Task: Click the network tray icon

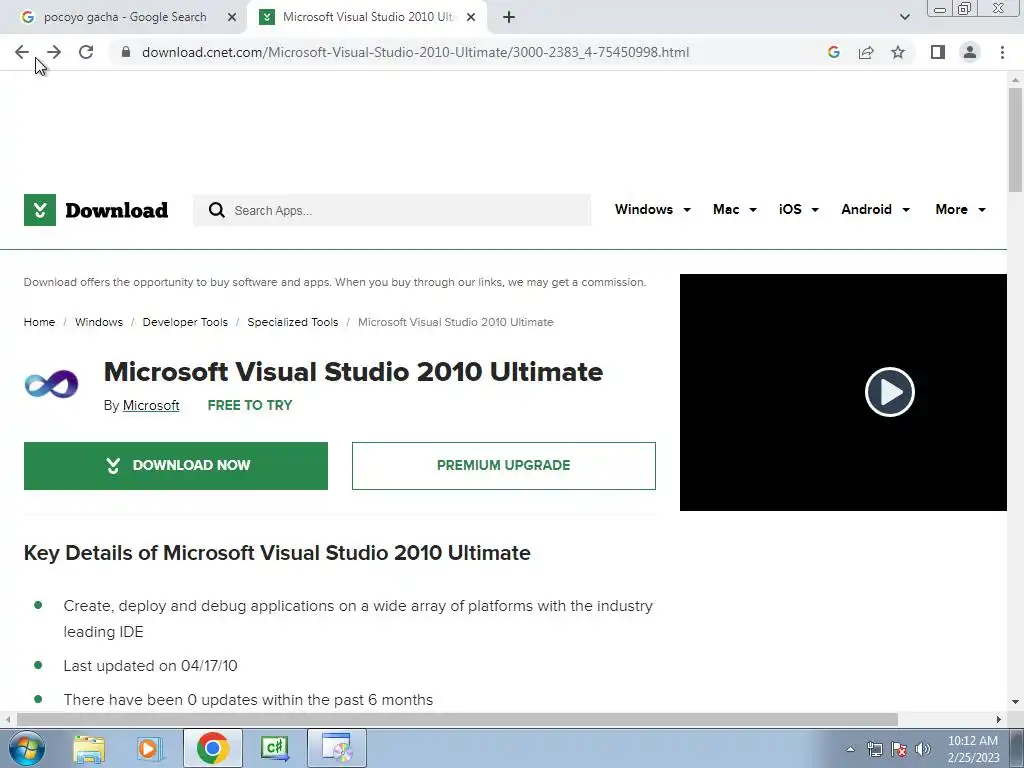Action: [x=874, y=749]
